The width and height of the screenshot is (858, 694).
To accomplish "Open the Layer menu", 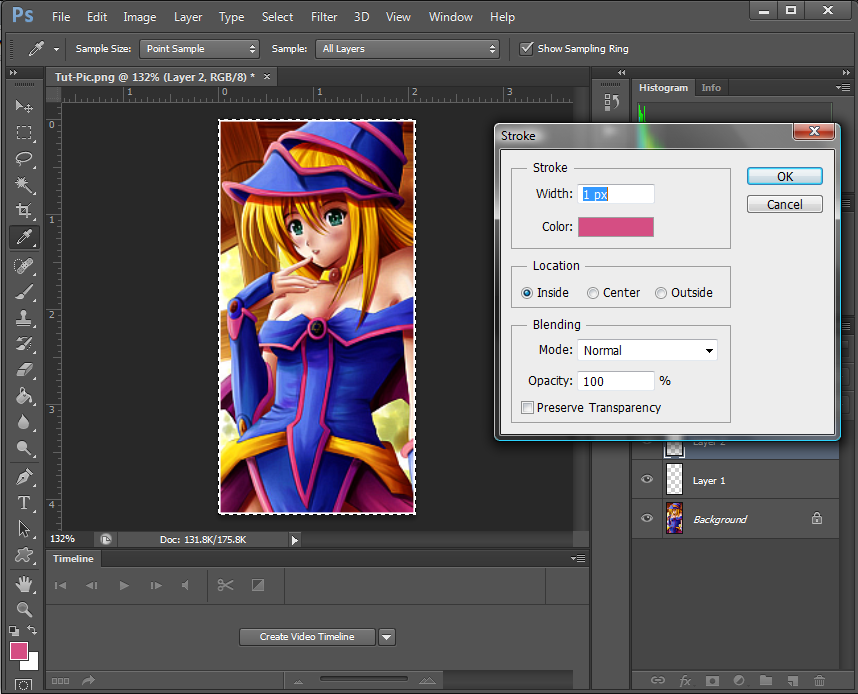I will 188,17.
